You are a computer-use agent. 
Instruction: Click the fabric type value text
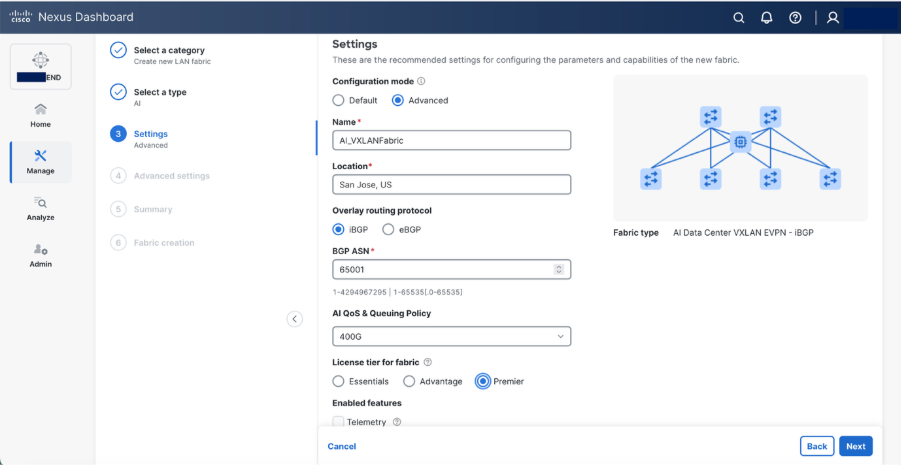(744, 233)
